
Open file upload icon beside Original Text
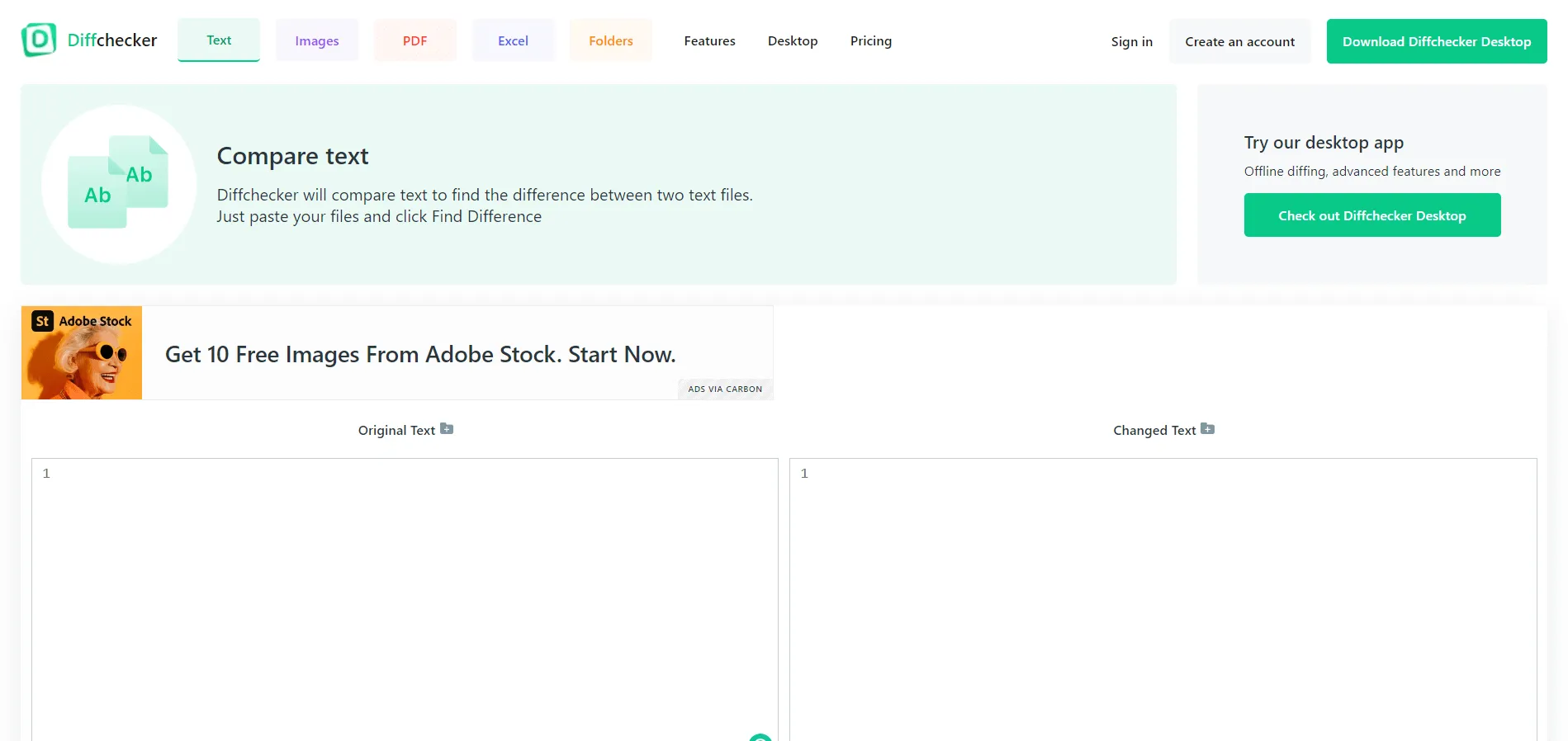[x=447, y=429]
